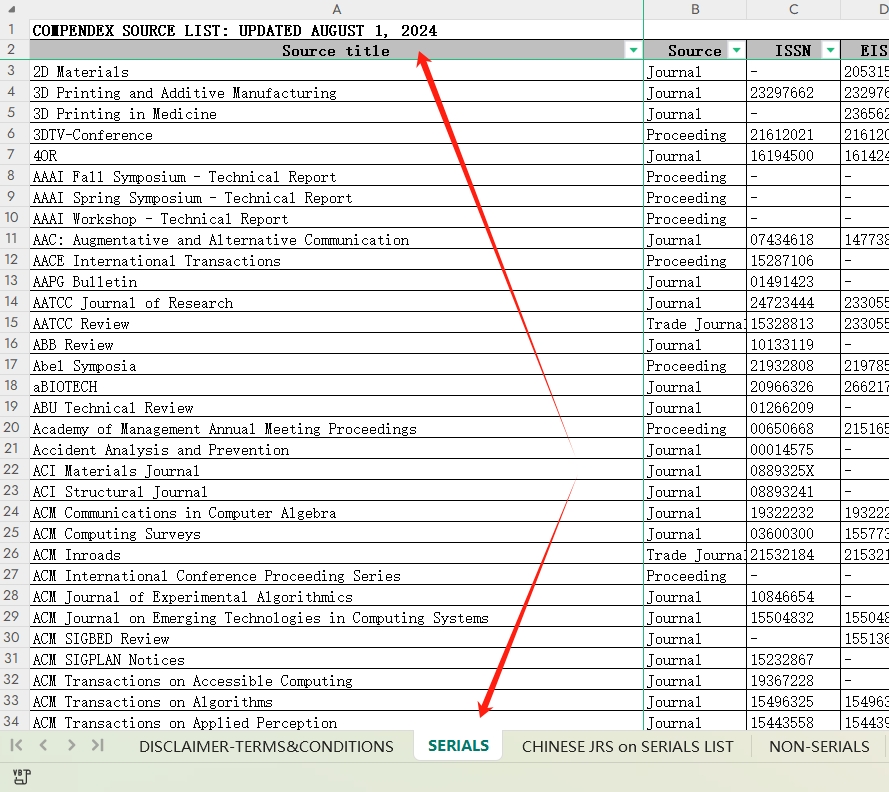Select AAAI Spring Symposium - Technical Report
This screenshot has height=792, width=889.
pyautogui.click(x=336, y=197)
